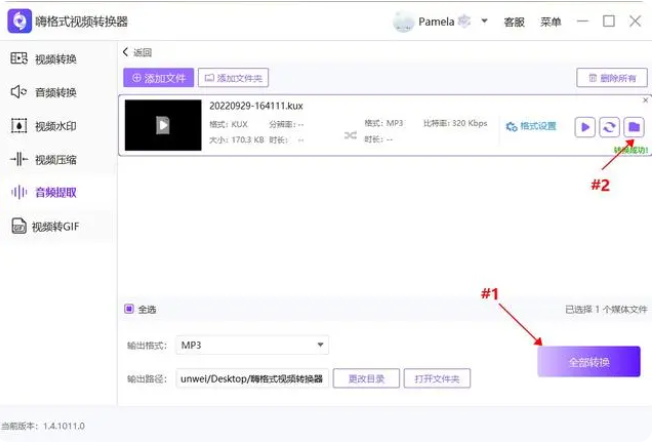Open output folder via folder icon button
Image resolution: width=657 pixels, height=442 pixels.
point(634,127)
